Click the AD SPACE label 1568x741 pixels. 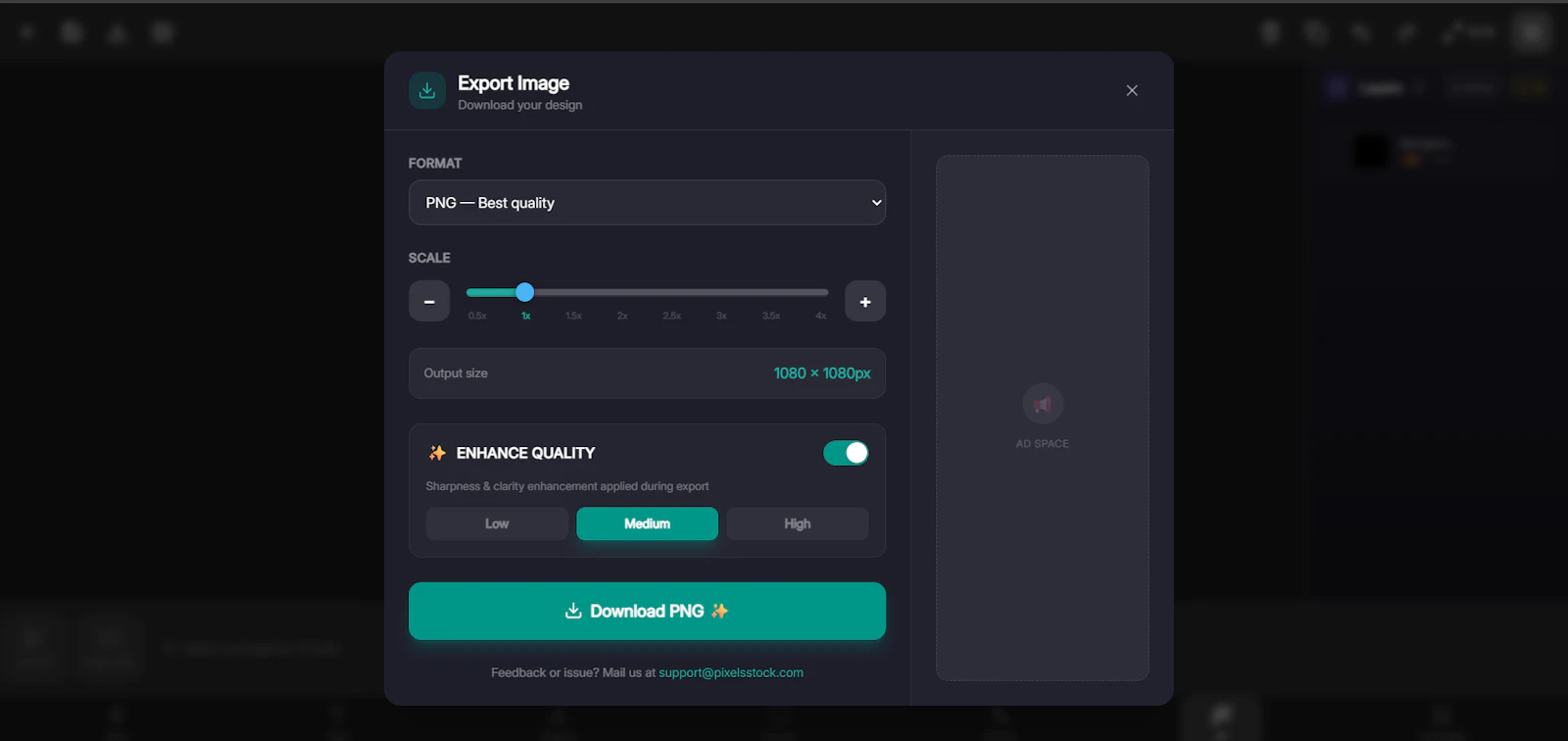pyautogui.click(x=1043, y=444)
